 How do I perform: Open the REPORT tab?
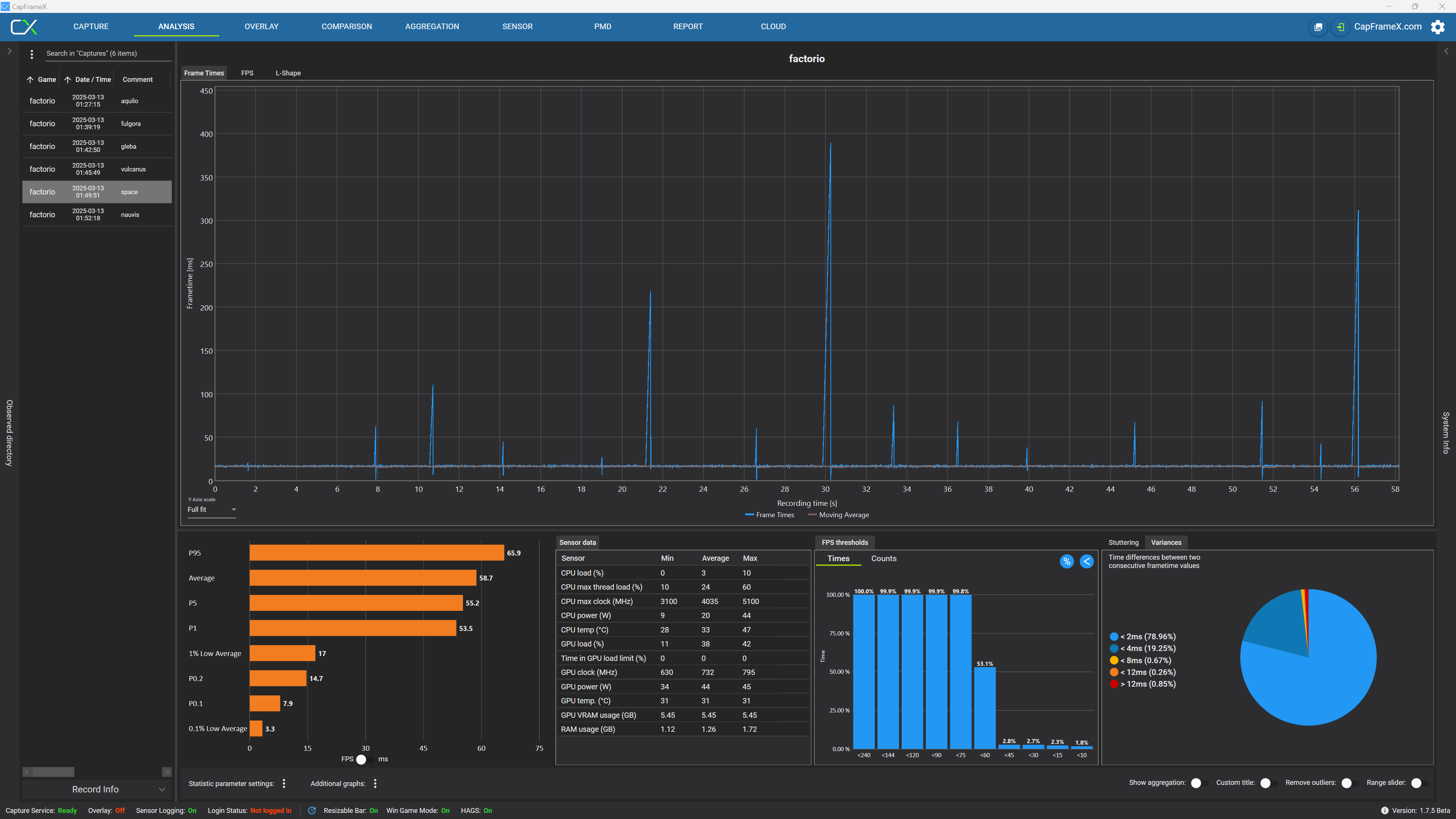pyautogui.click(x=688, y=27)
